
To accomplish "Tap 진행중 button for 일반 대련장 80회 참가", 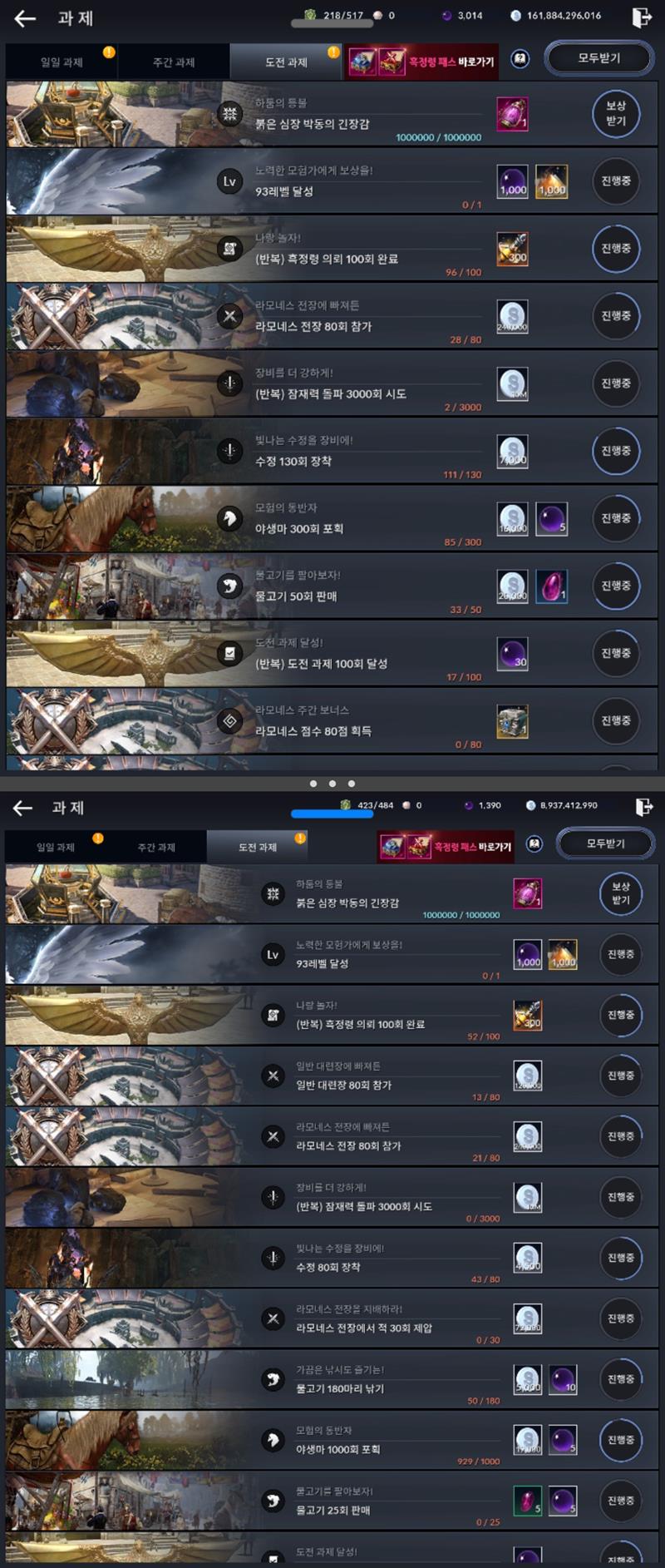I will (620, 1076).
